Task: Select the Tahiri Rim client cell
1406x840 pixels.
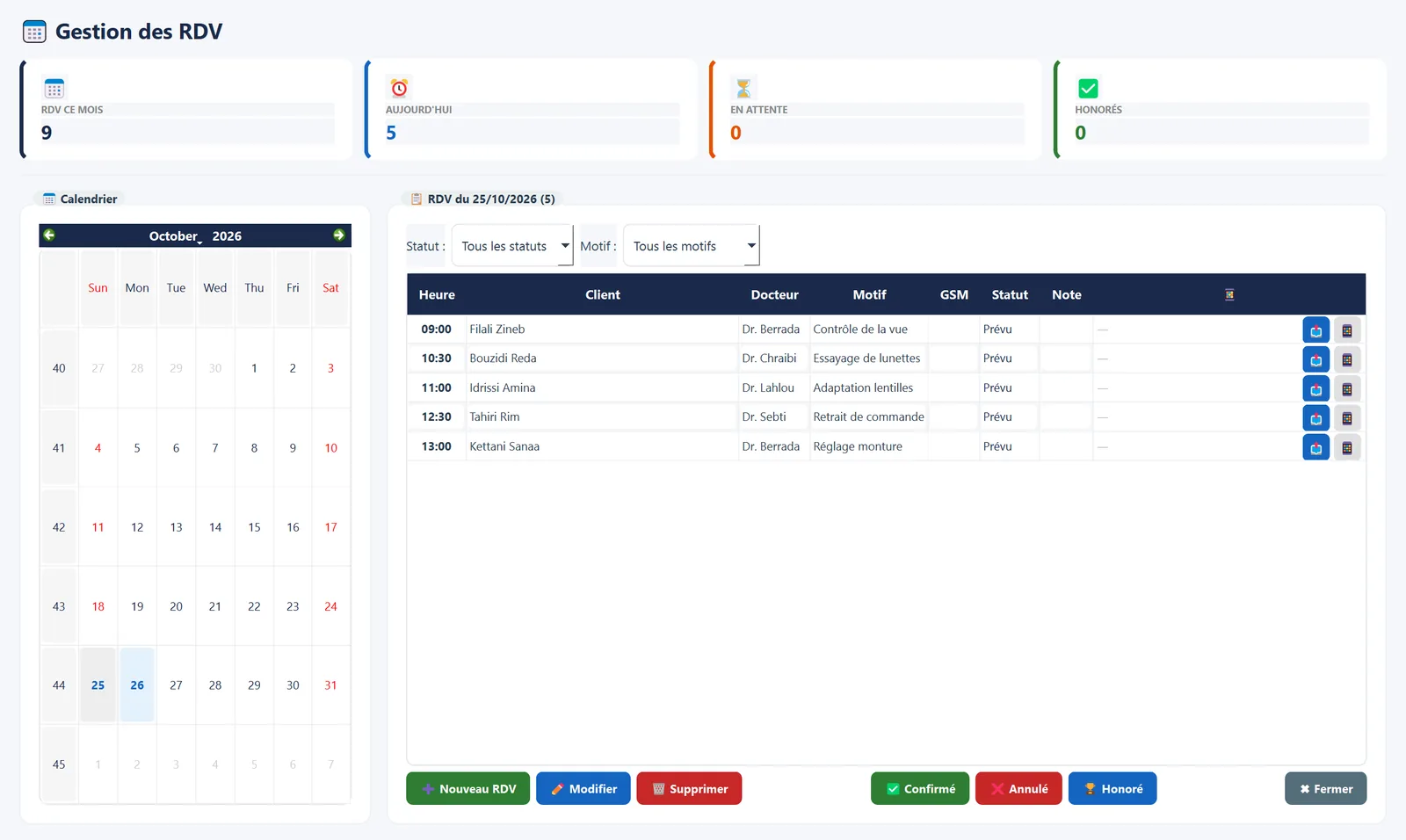Action: (x=602, y=416)
